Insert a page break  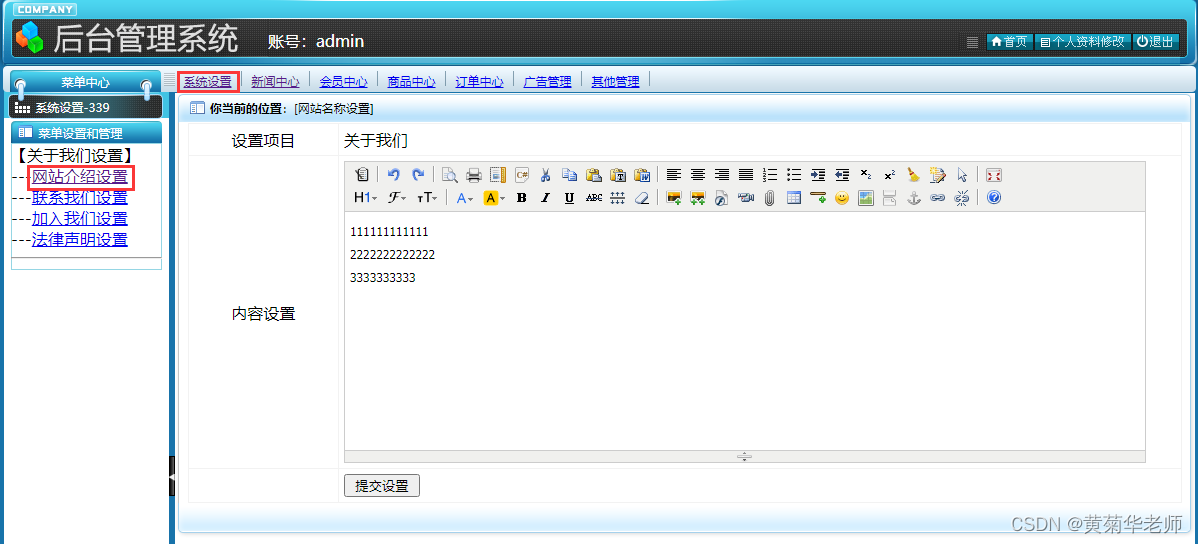point(889,198)
